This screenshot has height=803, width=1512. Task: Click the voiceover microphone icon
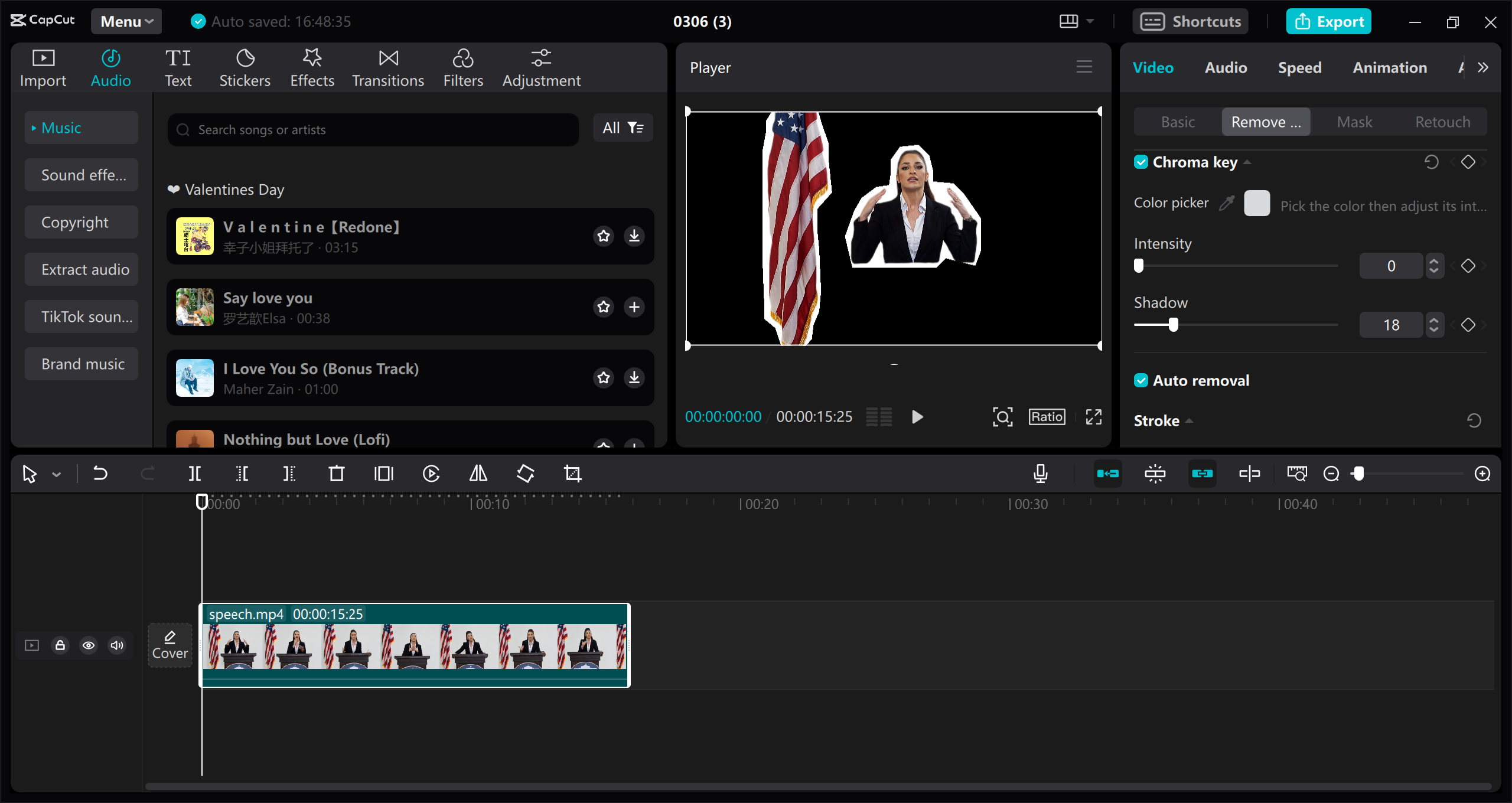click(1041, 473)
